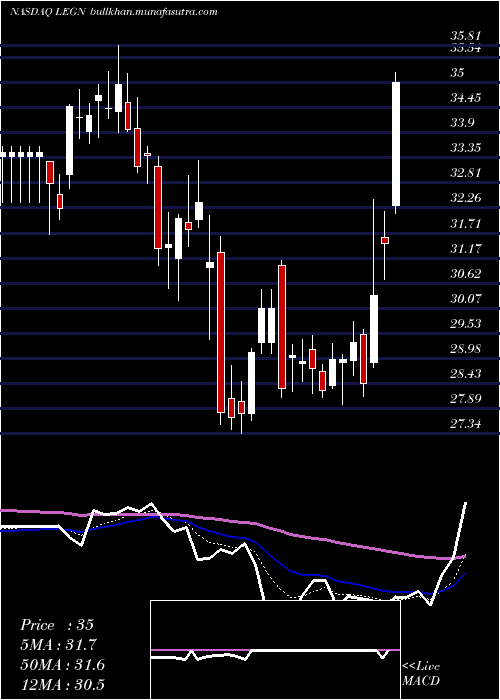Click the <<Live MACD label

coord(421,674)
